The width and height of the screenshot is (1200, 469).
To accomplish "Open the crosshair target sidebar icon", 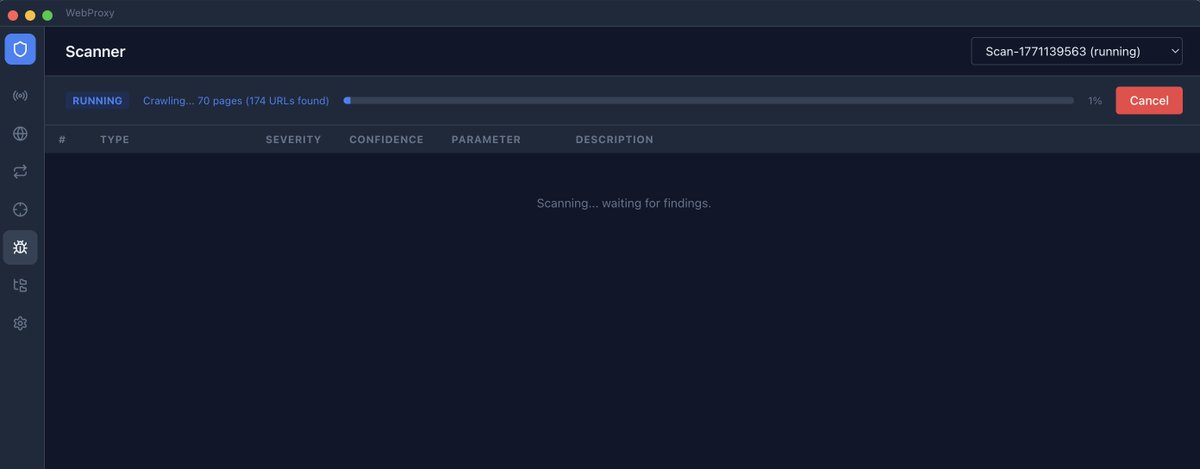I will pos(20,209).
